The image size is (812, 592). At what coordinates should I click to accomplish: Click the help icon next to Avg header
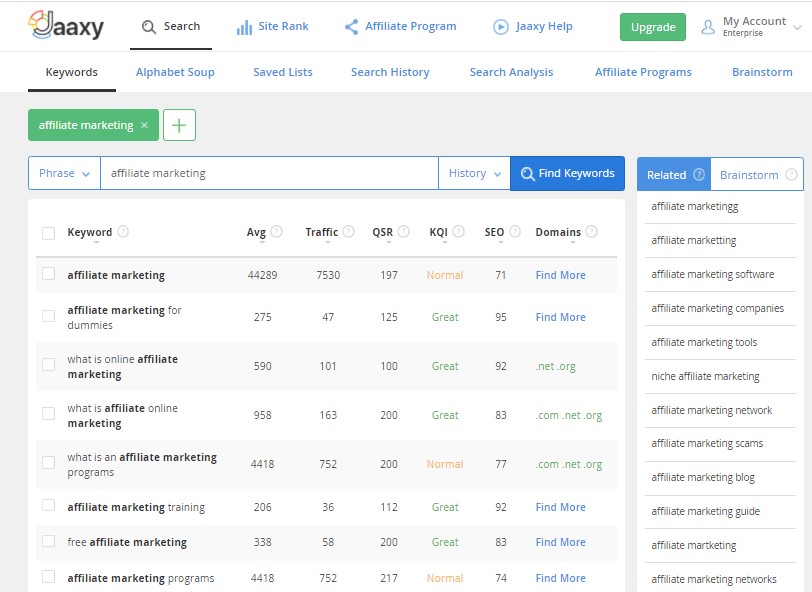click(277, 232)
